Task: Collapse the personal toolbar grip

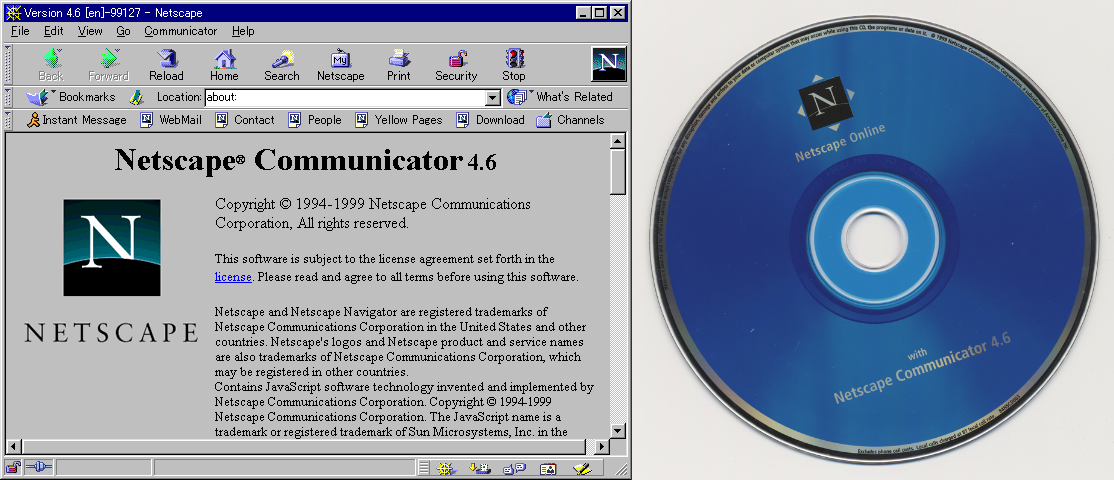Action: pyautogui.click(x=8, y=120)
